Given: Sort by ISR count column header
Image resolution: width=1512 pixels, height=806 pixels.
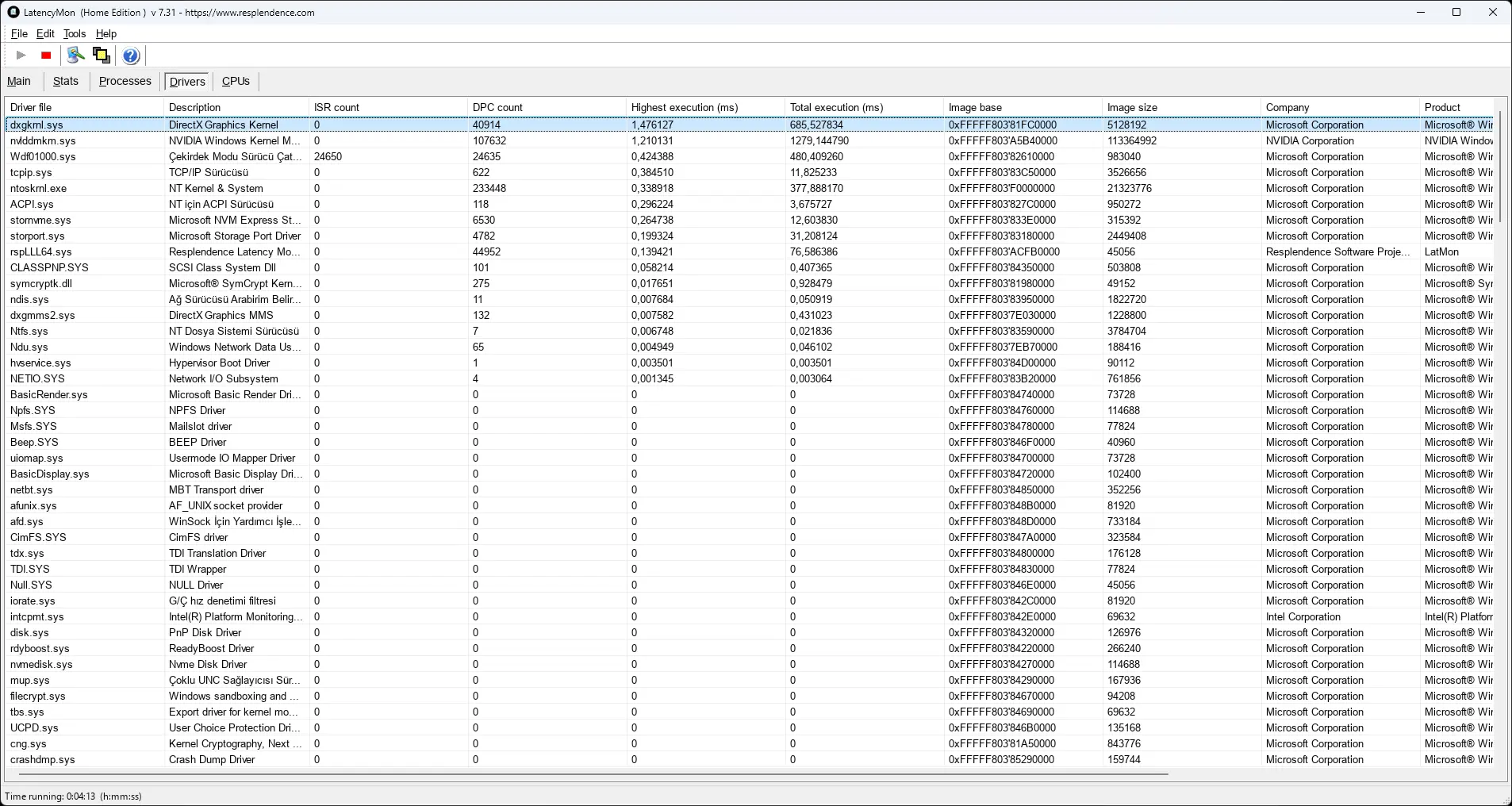Looking at the screenshot, I should coord(388,107).
